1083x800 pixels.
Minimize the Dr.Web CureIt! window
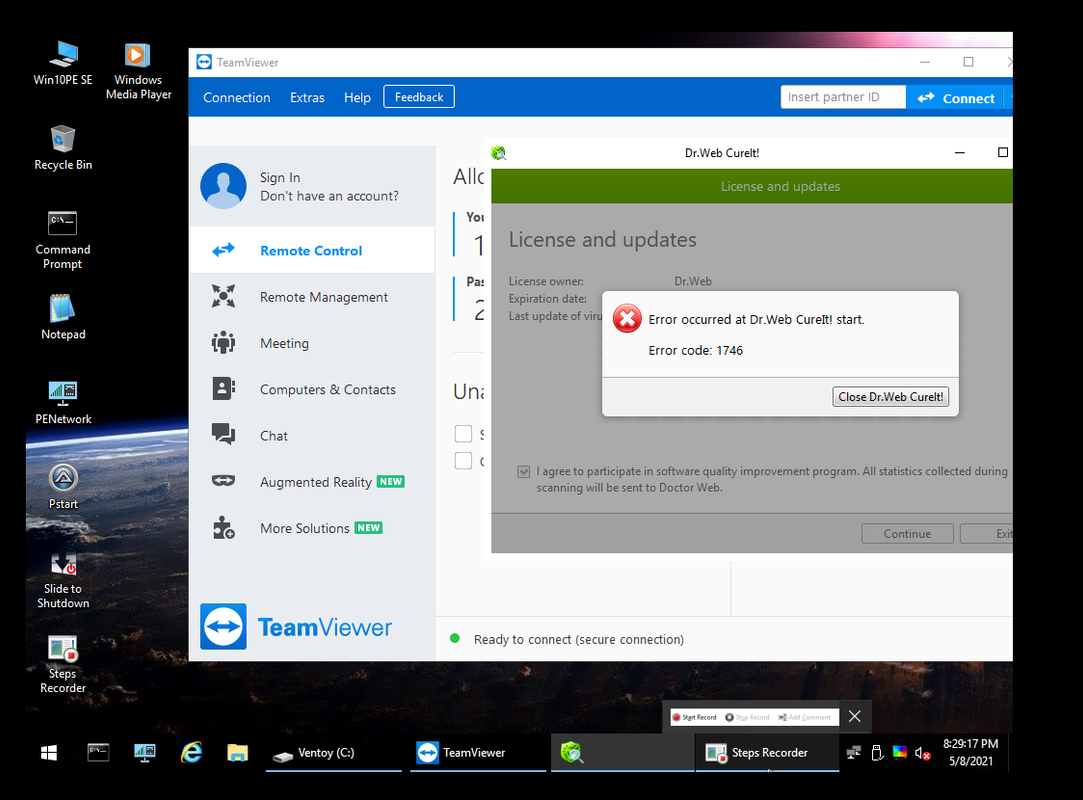[959, 153]
